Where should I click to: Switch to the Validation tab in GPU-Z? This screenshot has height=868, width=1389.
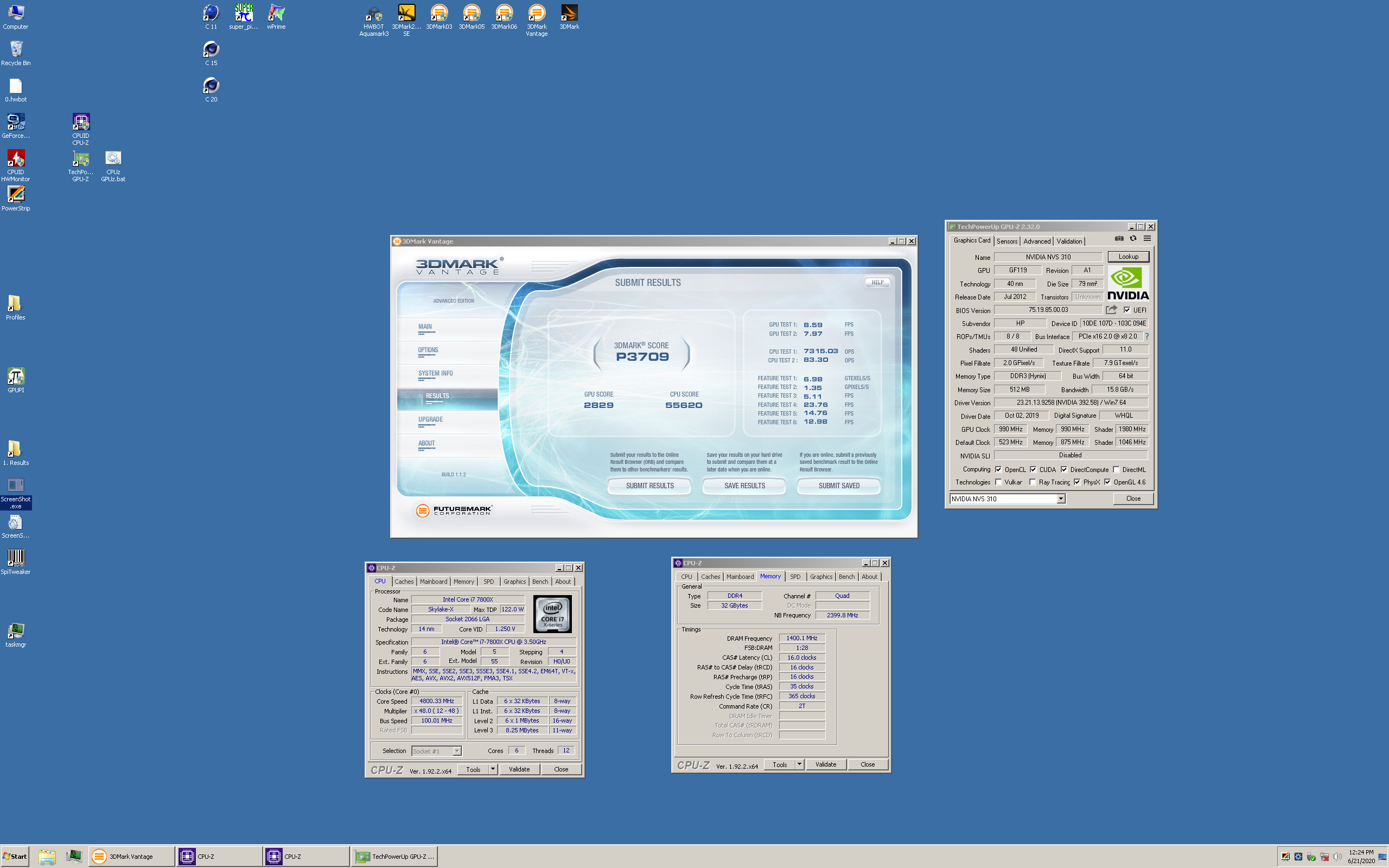pyautogui.click(x=1069, y=241)
